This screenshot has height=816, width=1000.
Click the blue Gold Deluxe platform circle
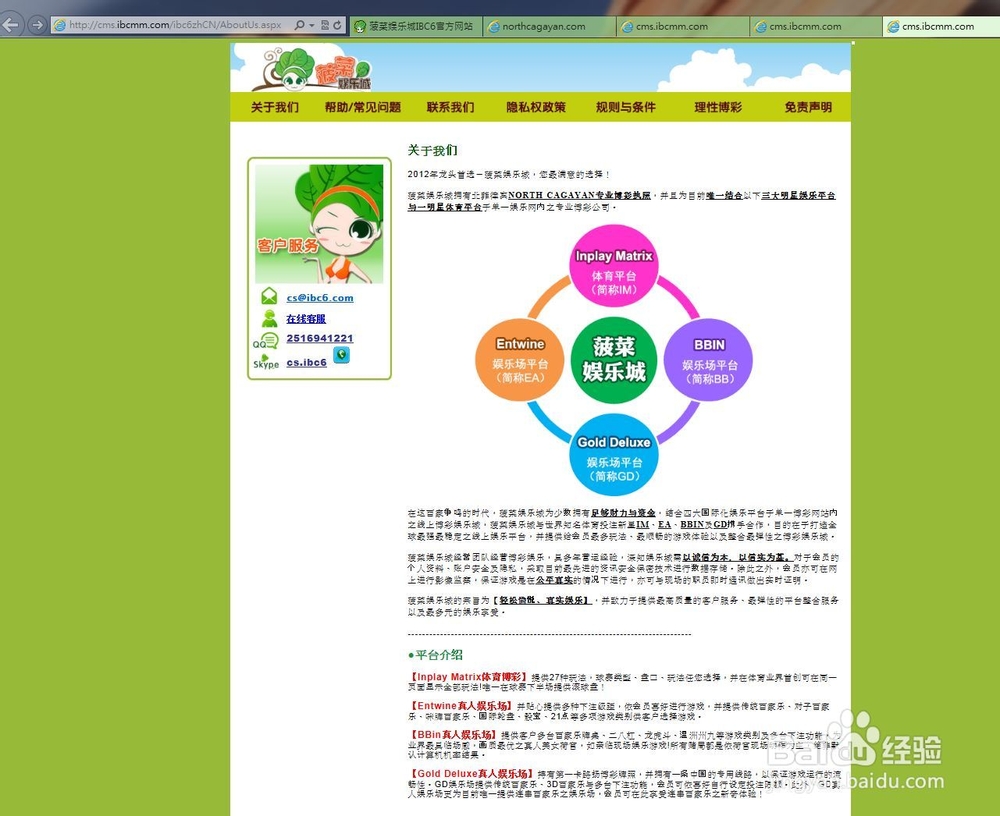(613, 452)
